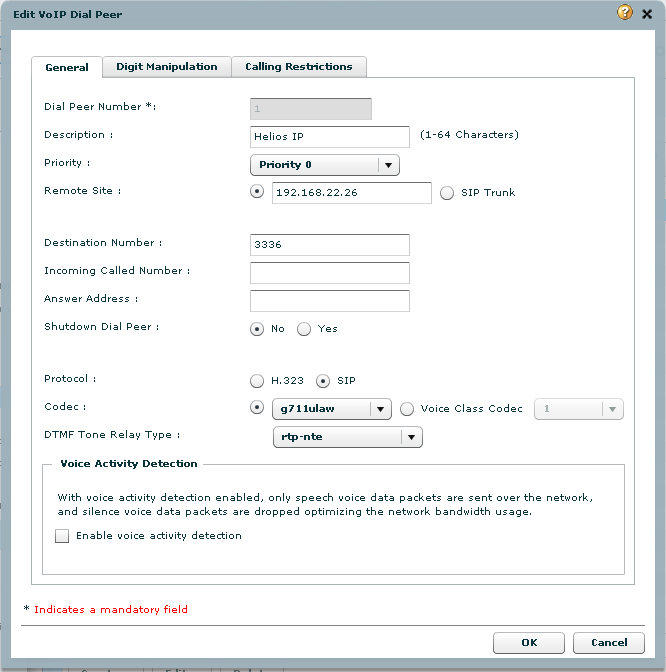Screen dimensions: 666x672
Task: Enable voice activity detection checkbox
Action: (x=62, y=536)
